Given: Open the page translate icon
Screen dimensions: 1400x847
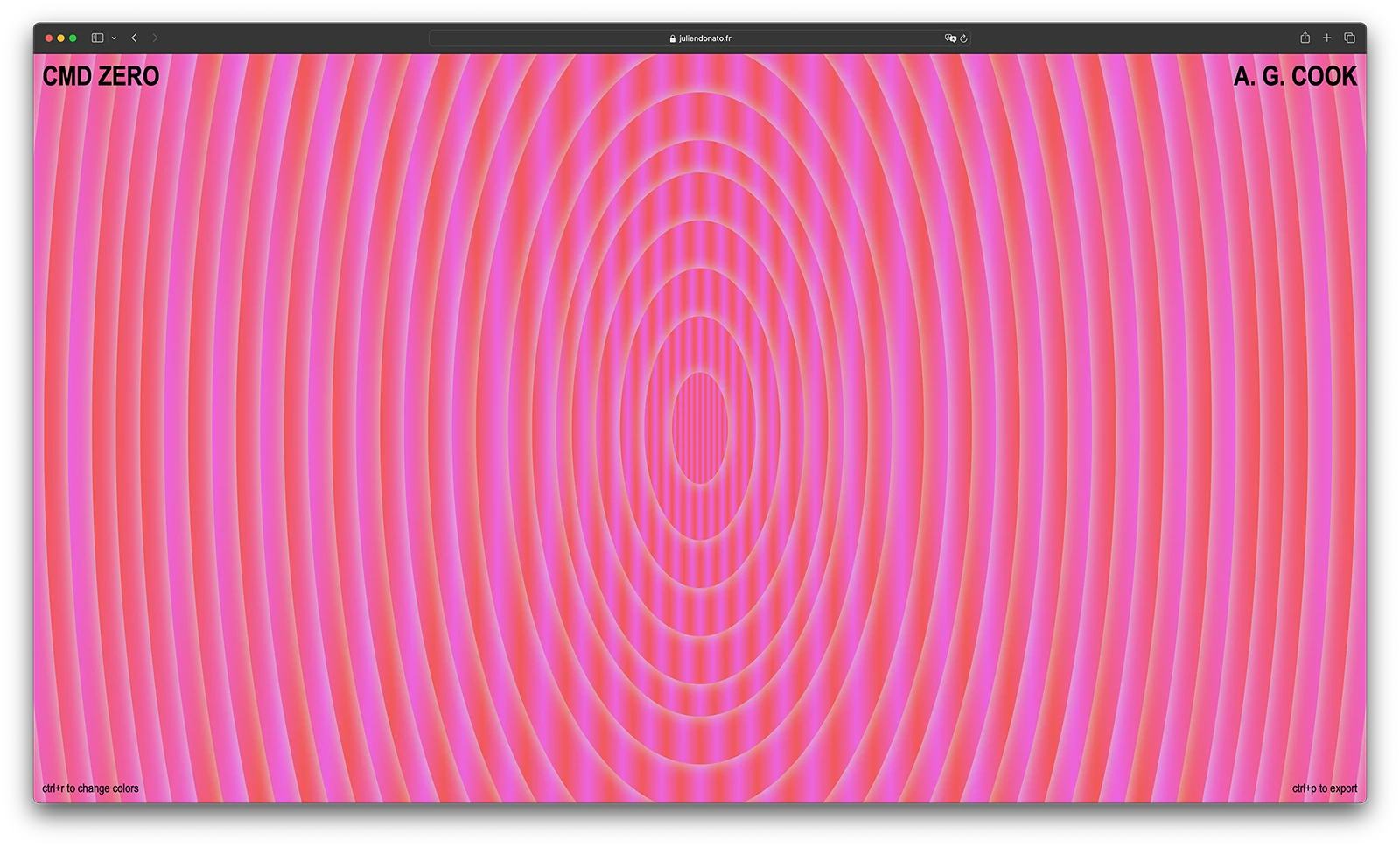Looking at the screenshot, I should click(950, 38).
